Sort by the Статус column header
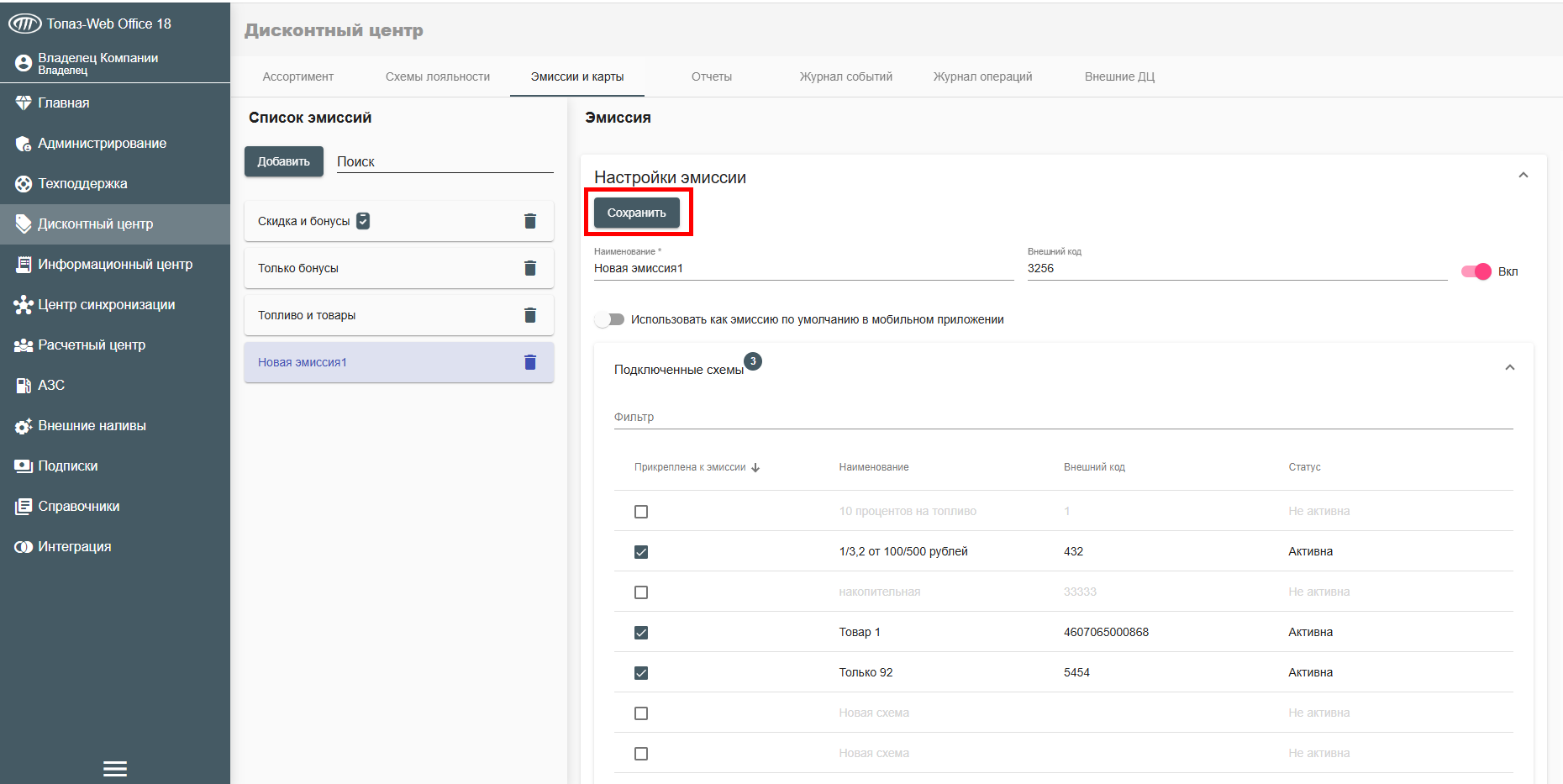The width and height of the screenshot is (1563, 784). (x=1304, y=467)
